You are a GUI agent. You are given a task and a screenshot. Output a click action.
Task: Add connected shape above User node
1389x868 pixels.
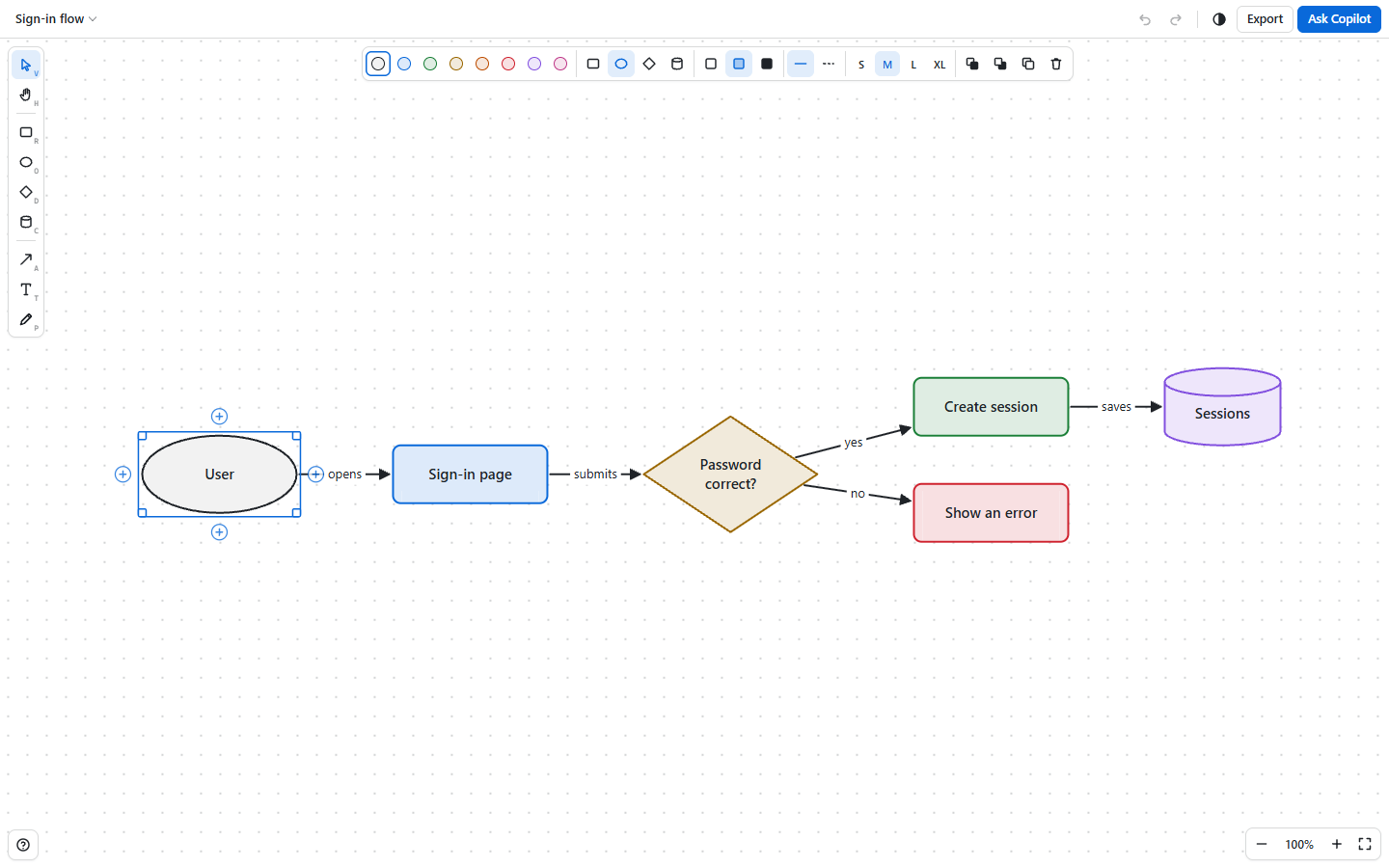click(x=219, y=417)
